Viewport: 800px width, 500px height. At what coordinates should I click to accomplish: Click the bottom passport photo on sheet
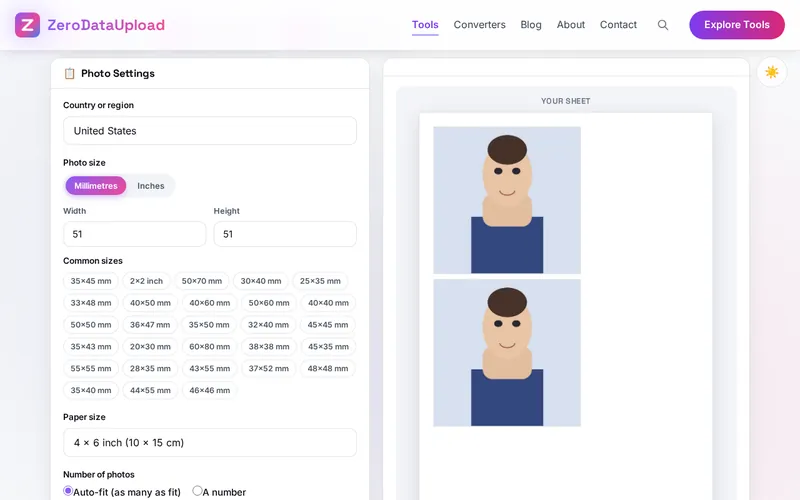(x=507, y=353)
